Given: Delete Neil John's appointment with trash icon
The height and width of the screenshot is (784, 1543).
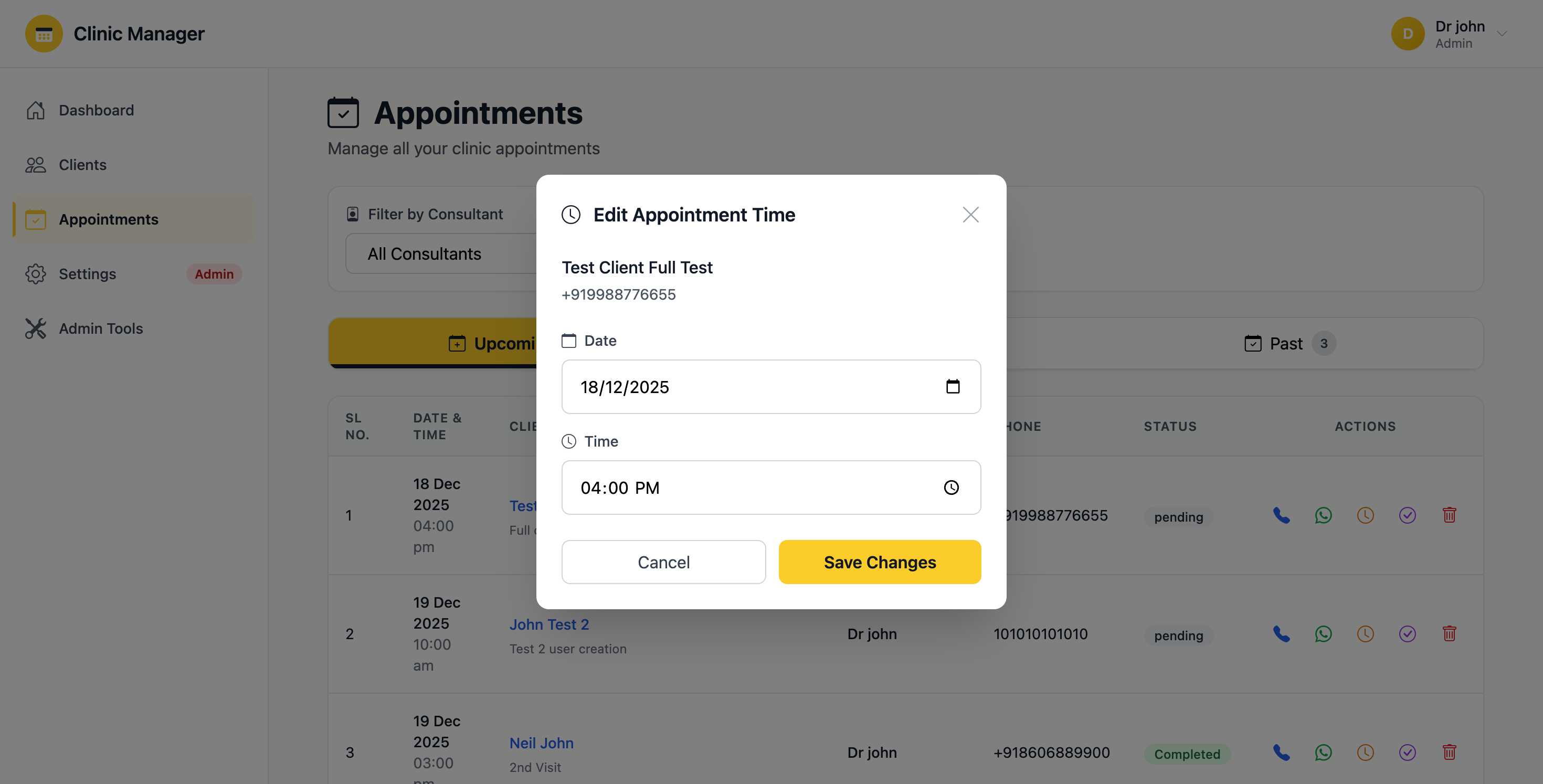Looking at the screenshot, I should click(x=1450, y=753).
